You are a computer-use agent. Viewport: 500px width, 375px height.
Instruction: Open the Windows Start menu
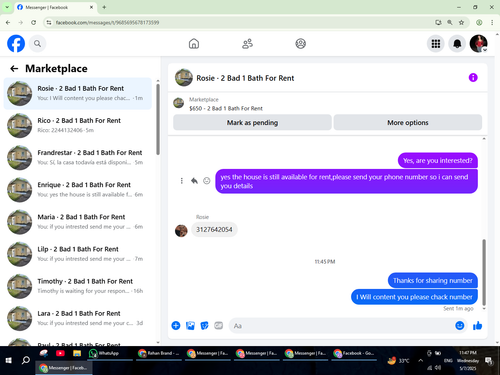9,360
